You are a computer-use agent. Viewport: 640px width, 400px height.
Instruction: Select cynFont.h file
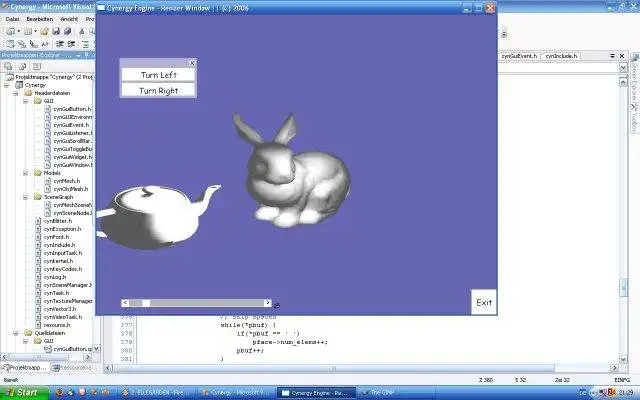[56, 237]
